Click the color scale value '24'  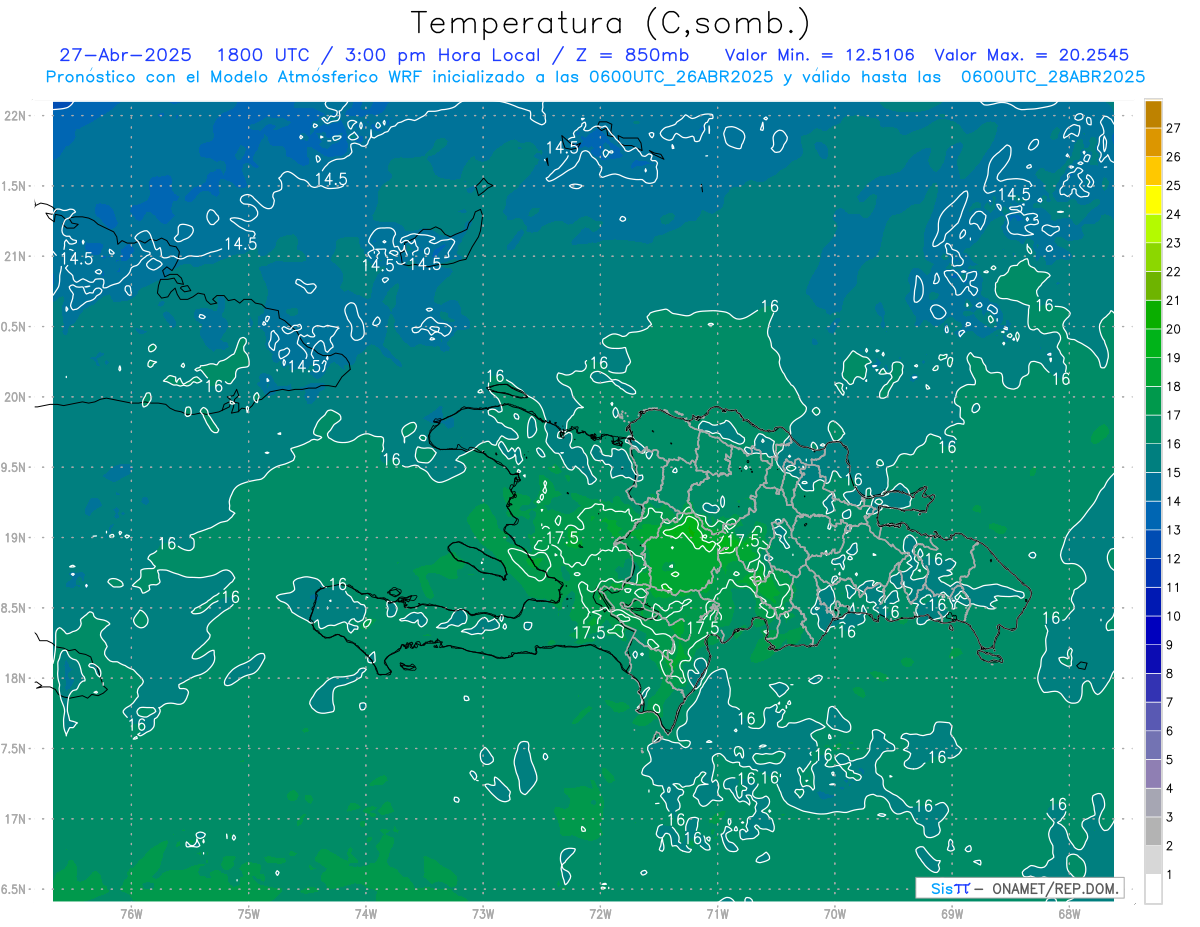(1173, 214)
